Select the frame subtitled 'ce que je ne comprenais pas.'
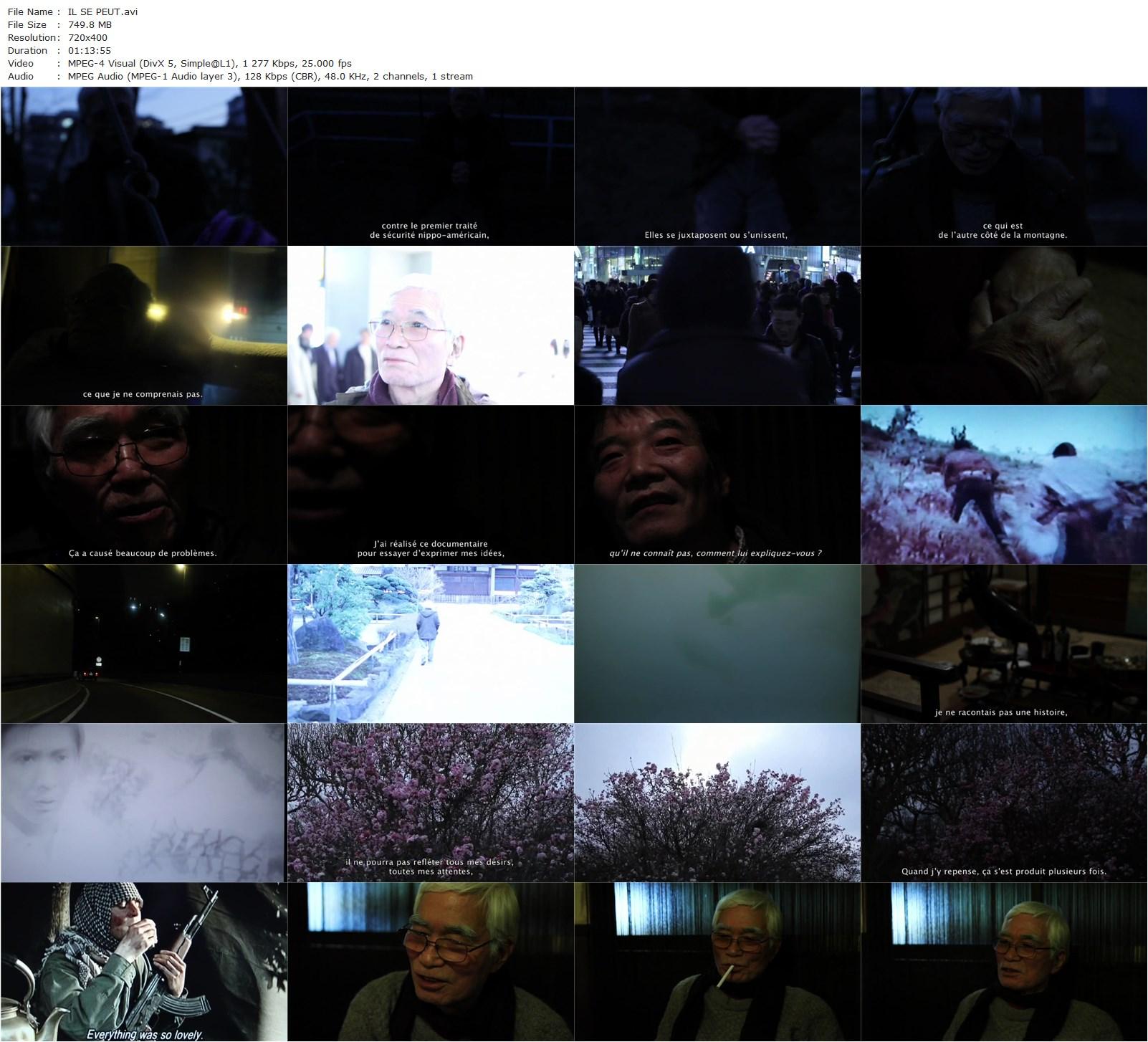The height and width of the screenshot is (1042, 1148). 144,326
